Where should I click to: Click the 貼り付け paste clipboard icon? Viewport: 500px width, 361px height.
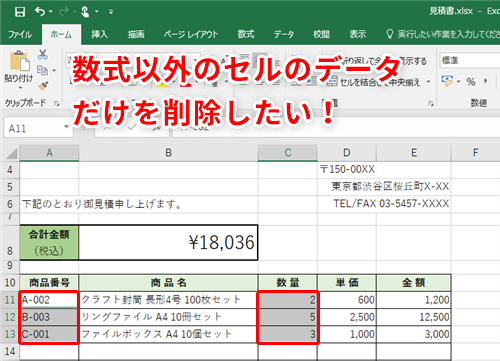click(x=19, y=61)
